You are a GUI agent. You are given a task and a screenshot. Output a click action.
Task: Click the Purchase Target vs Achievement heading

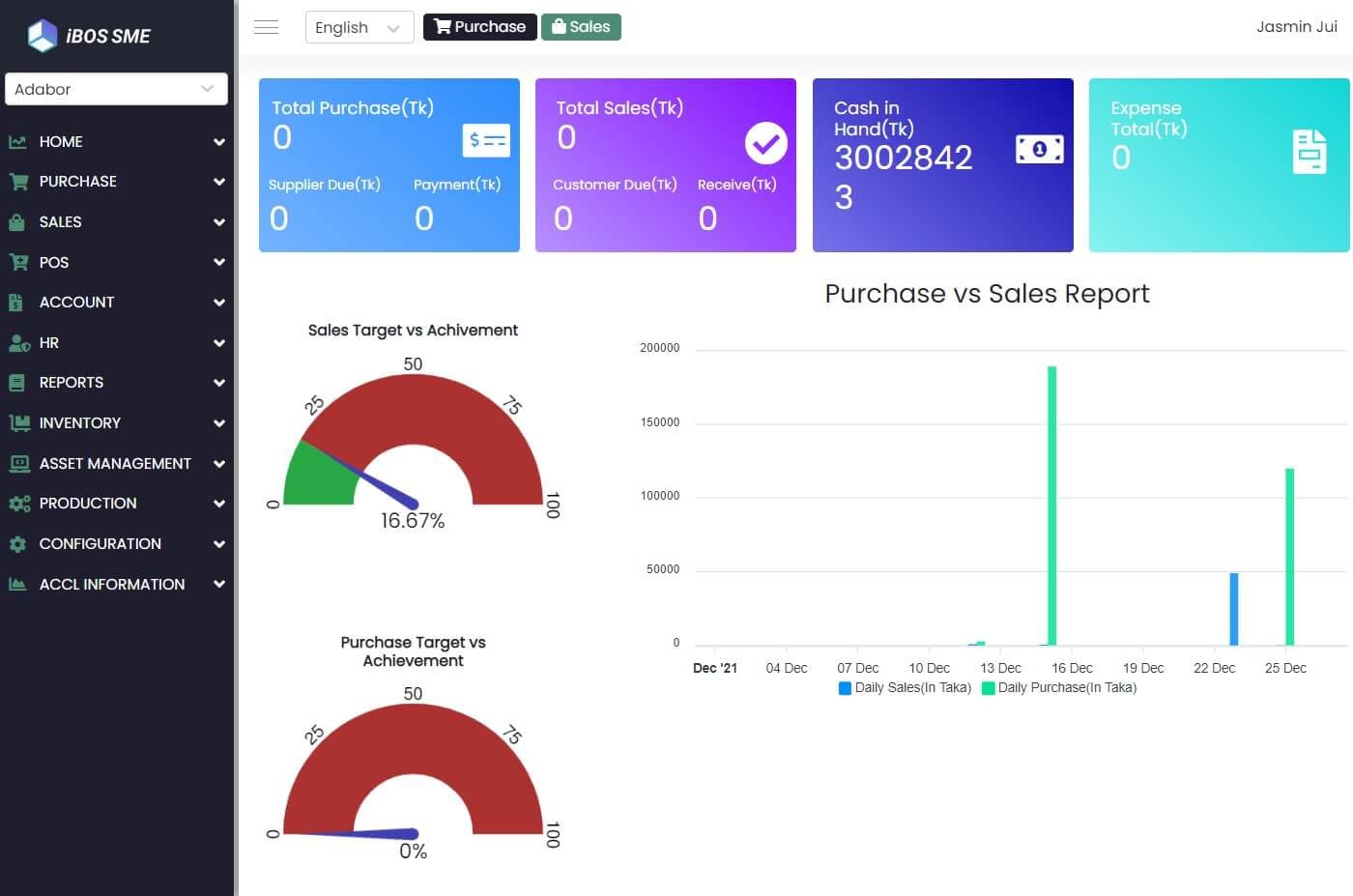coord(413,651)
